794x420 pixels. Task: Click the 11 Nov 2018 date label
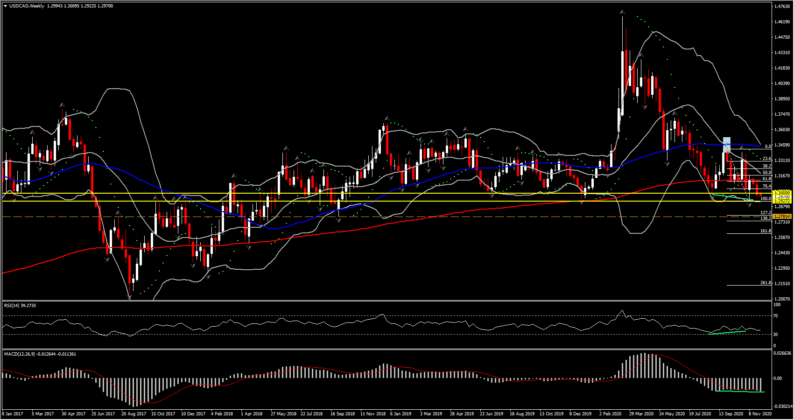[371, 413]
